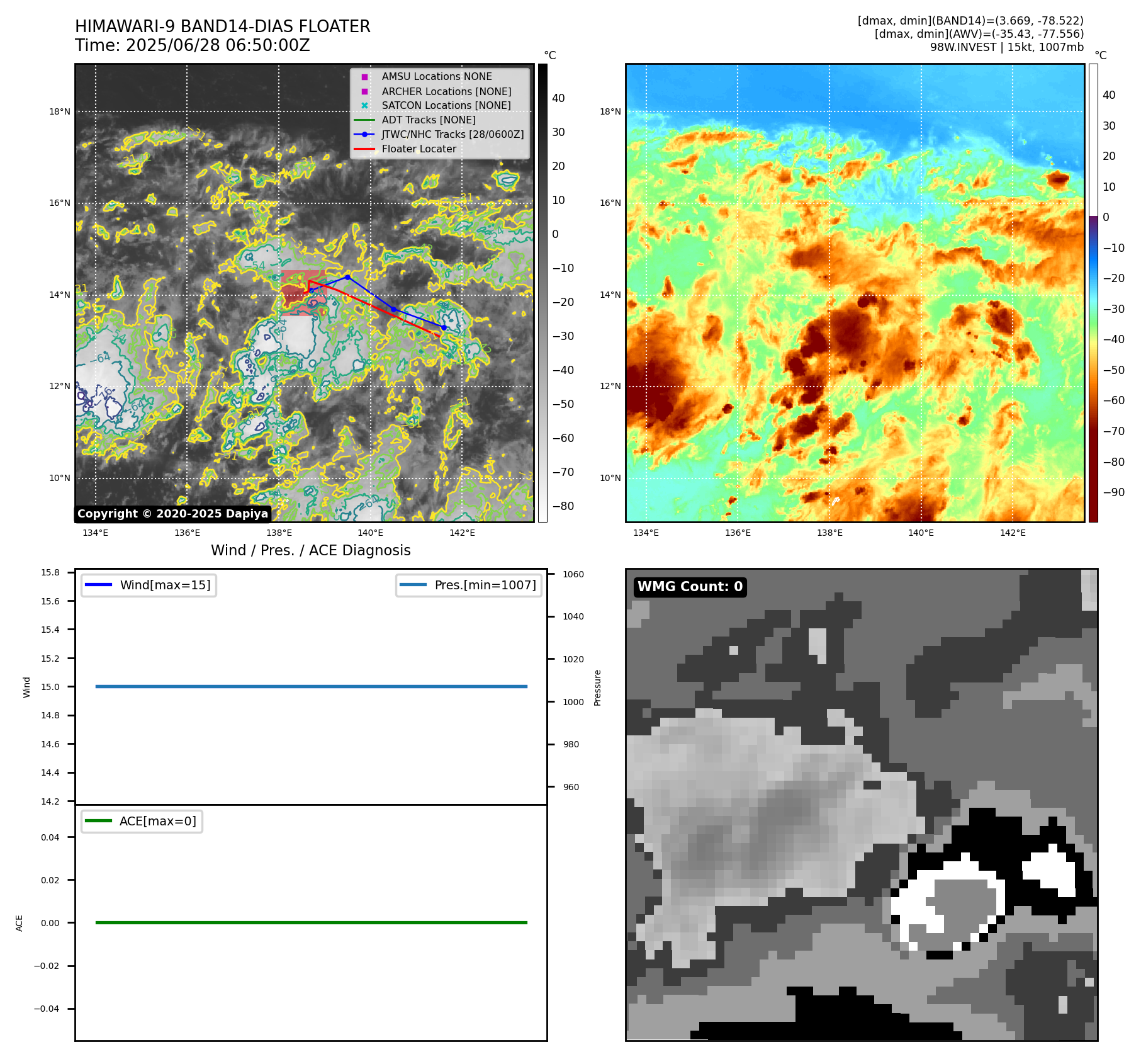Click the horizontal green ACE line
Image resolution: width=1141 pixels, height=1064 pixels.
(x=312, y=922)
